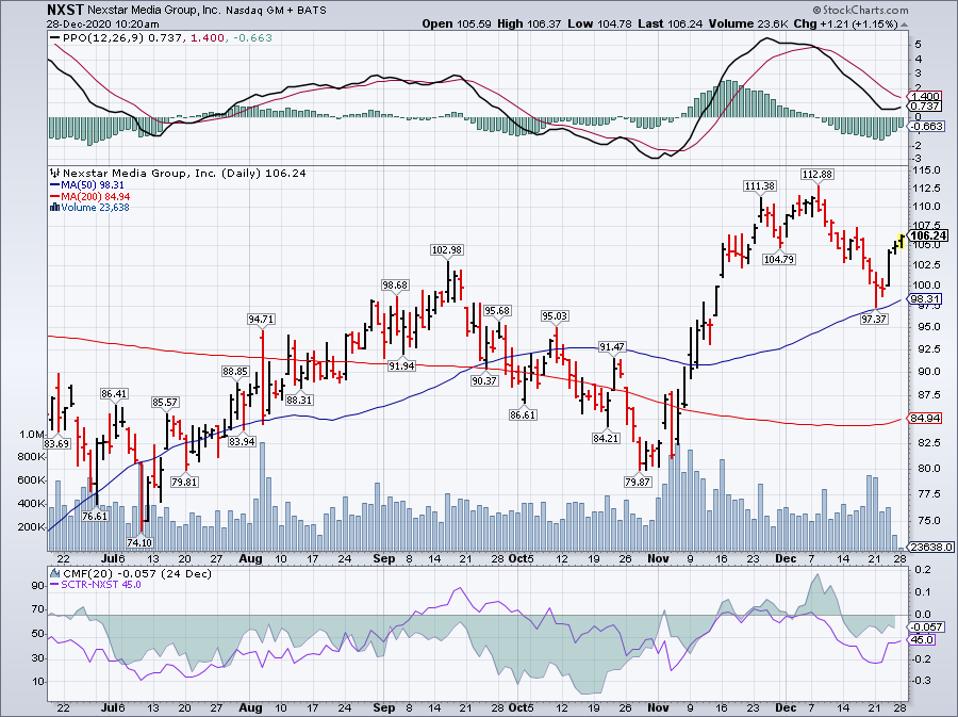
Task: Click the 90.37 price annotation
Action: [x=484, y=380]
